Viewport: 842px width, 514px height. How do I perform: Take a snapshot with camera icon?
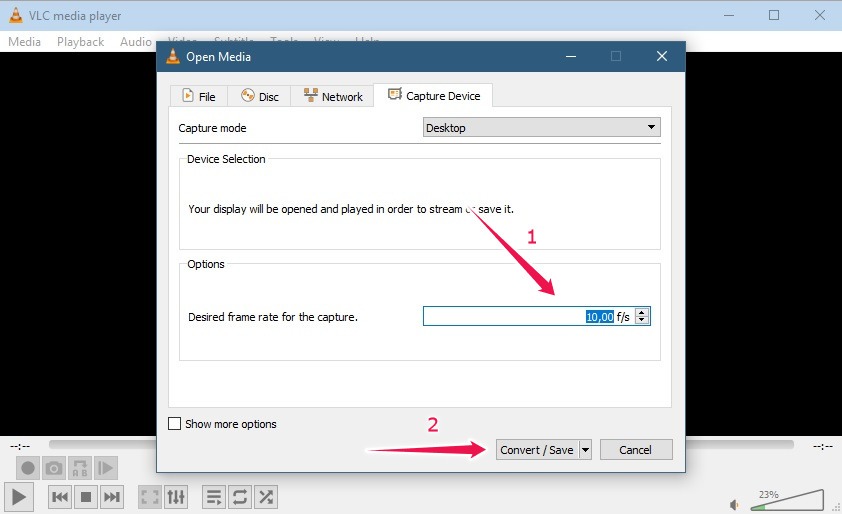pos(54,468)
